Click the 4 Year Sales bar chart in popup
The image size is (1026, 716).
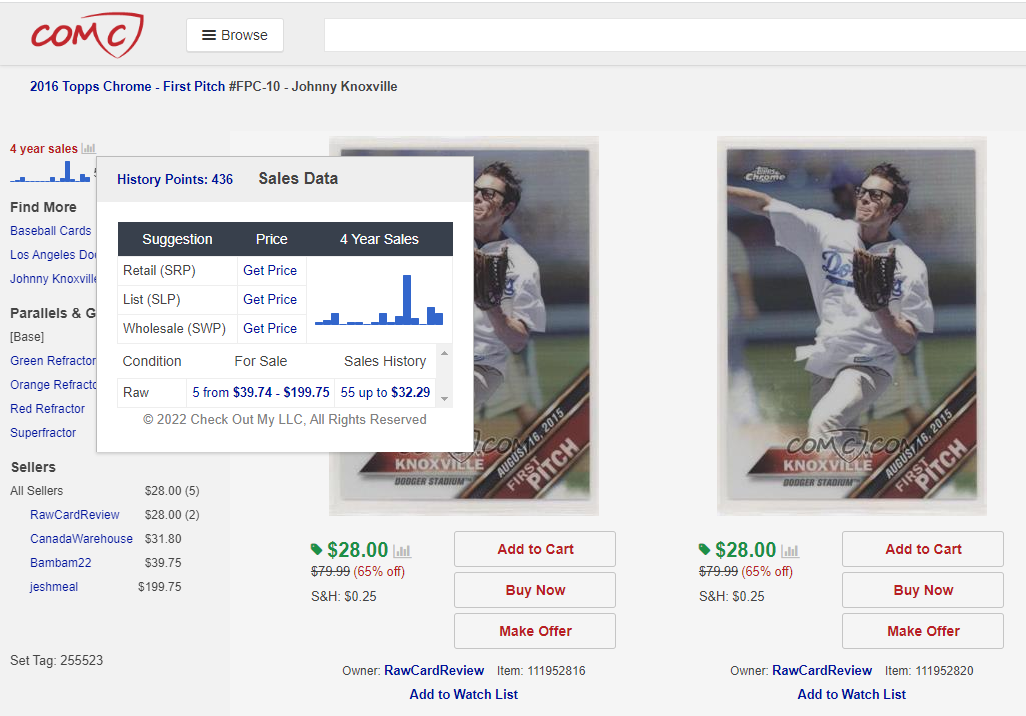pos(379,300)
